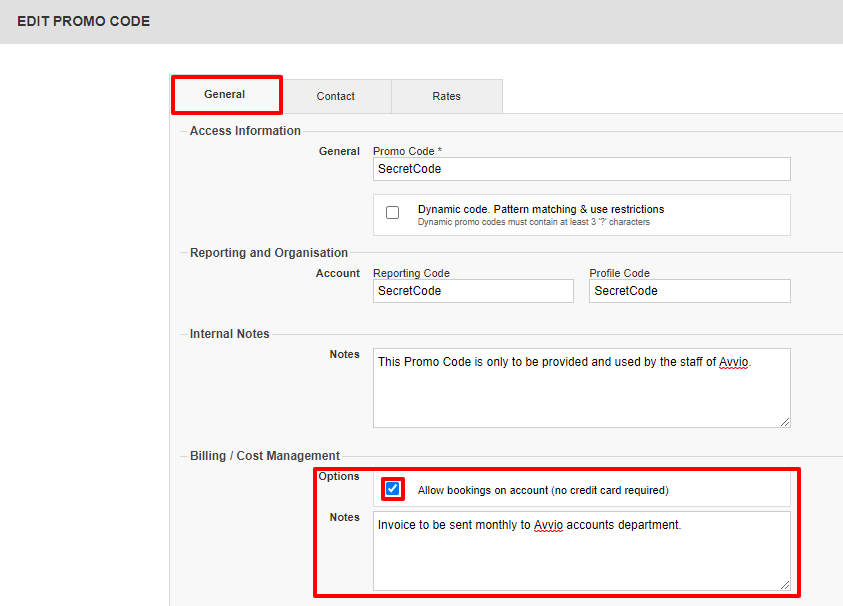Image resolution: width=843 pixels, height=606 pixels.
Task: Uncheck Allow bookings on account checkbox
Action: pyautogui.click(x=392, y=489)
